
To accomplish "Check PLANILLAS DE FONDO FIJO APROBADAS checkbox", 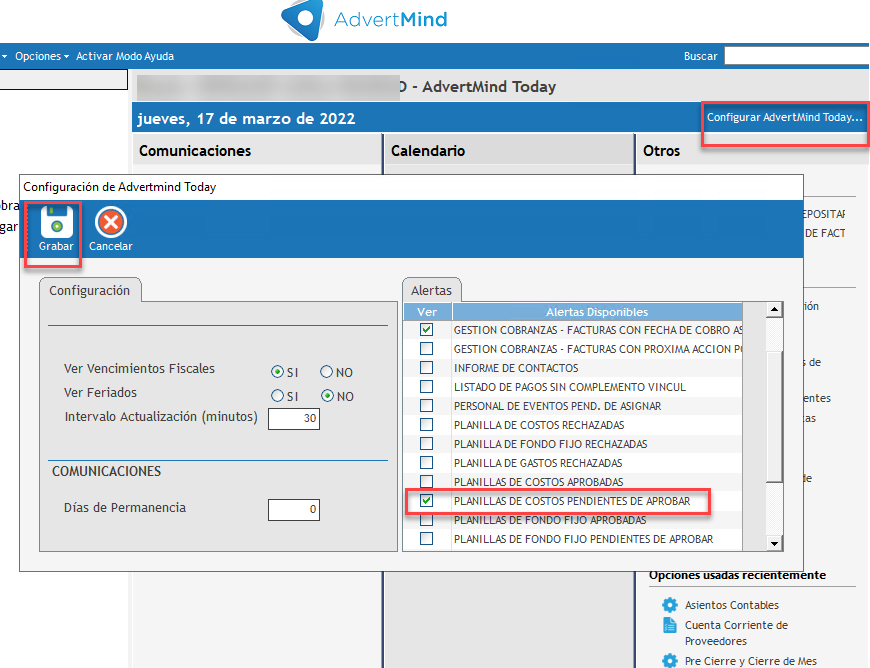I will coord(426,520).
